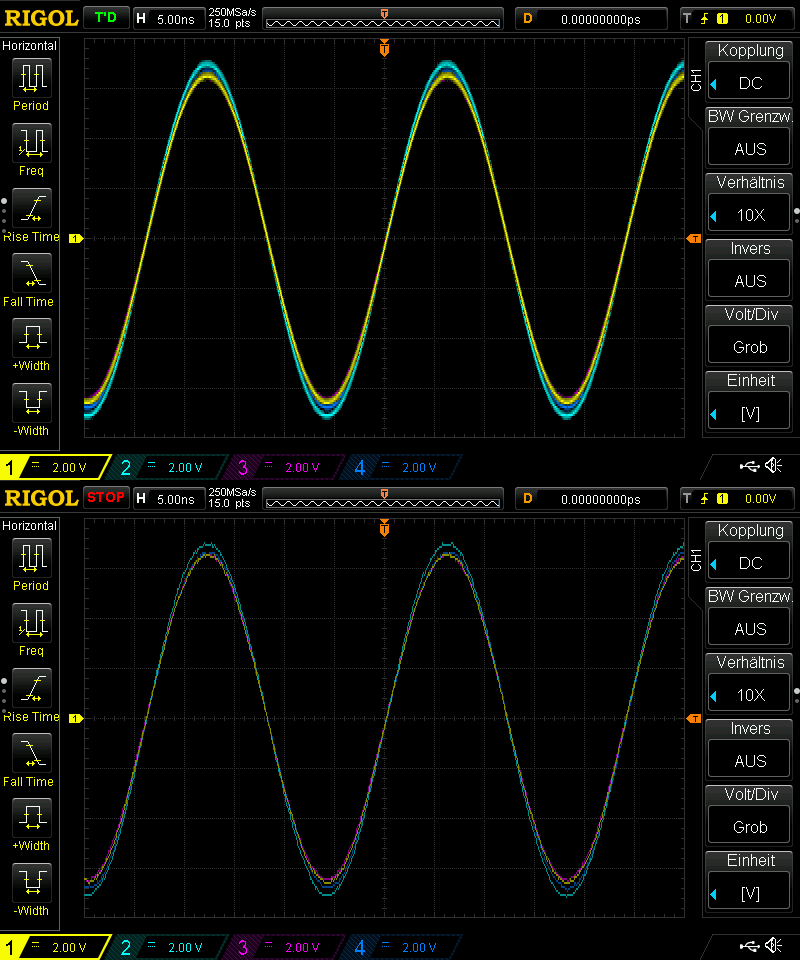Click D delay 0.00000000ps field in bottom screen
The width and height of the screenshot is (800, 960).
click(591, 499)
